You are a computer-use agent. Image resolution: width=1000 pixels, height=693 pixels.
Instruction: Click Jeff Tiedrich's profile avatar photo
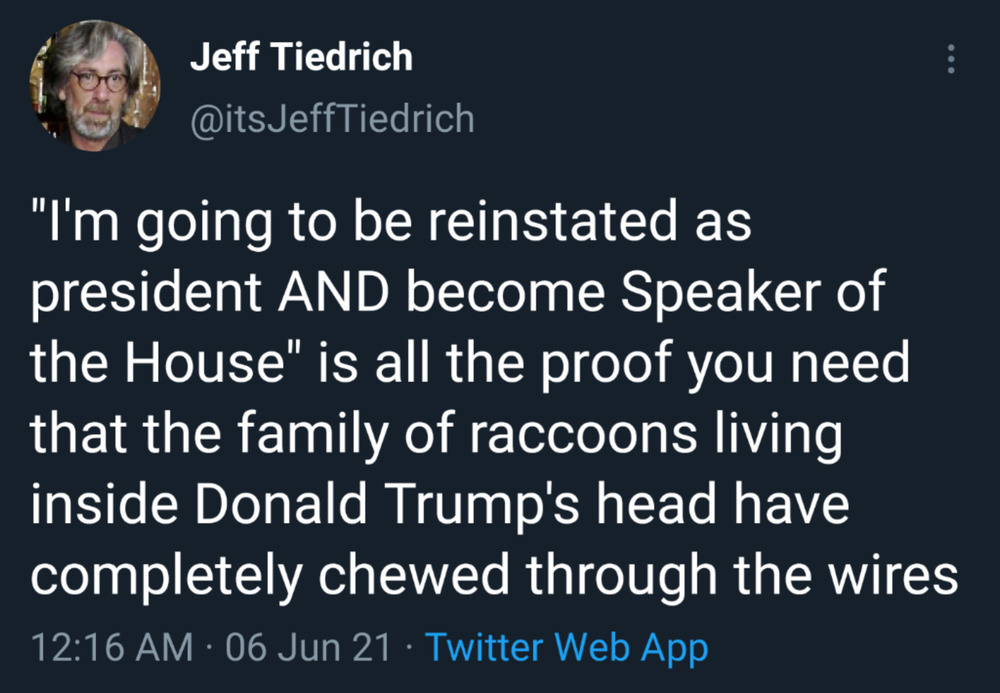click(95, 86)
